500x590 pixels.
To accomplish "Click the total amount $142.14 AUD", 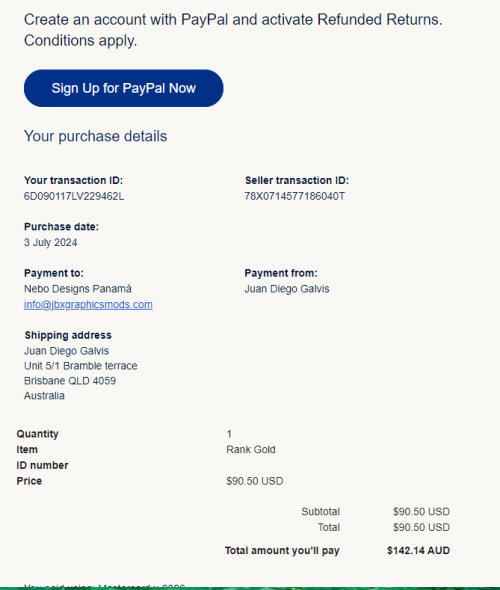I will (418, 551).
